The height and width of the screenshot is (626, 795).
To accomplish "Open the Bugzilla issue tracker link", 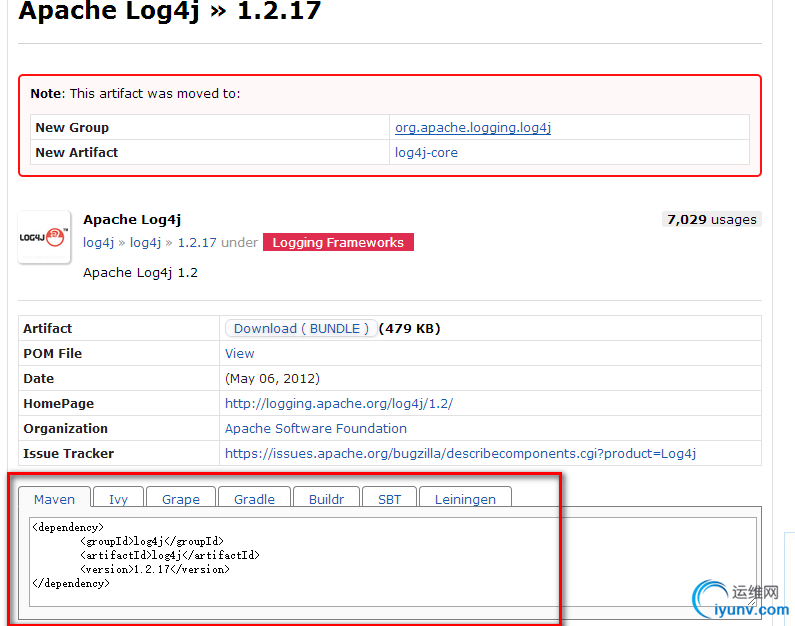I will [x=460, y=453].
